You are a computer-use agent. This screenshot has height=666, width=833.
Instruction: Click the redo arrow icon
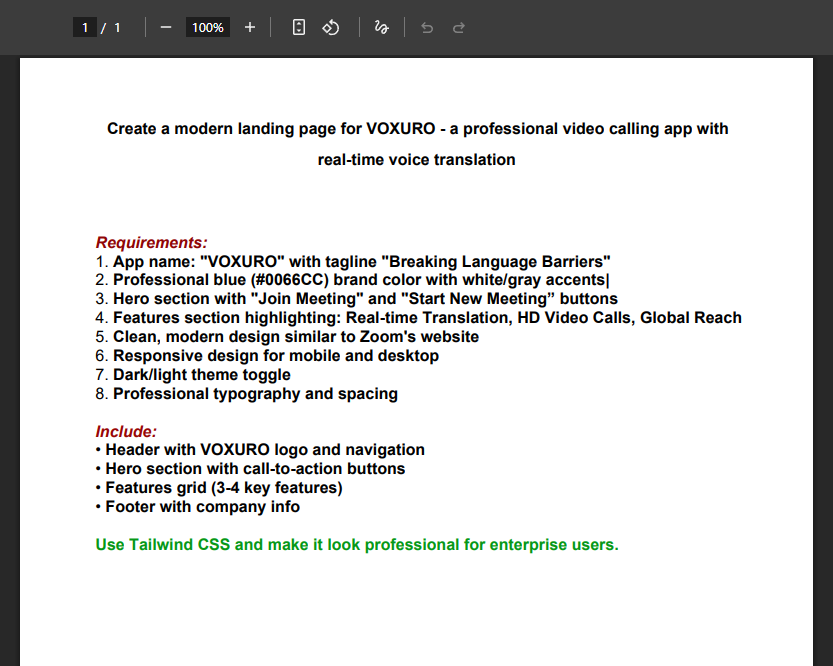(458, 28)
